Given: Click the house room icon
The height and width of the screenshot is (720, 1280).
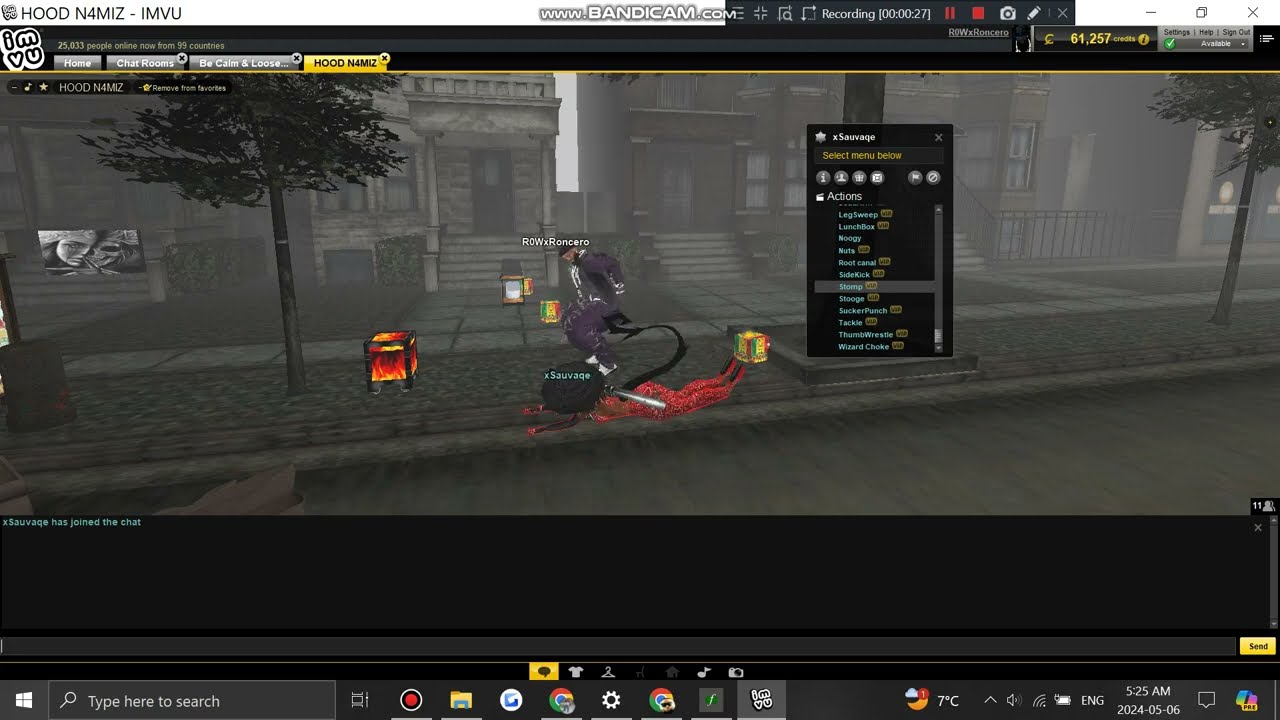Looking at the screenshot, I should pyautogui.click(x=672, y=672).
